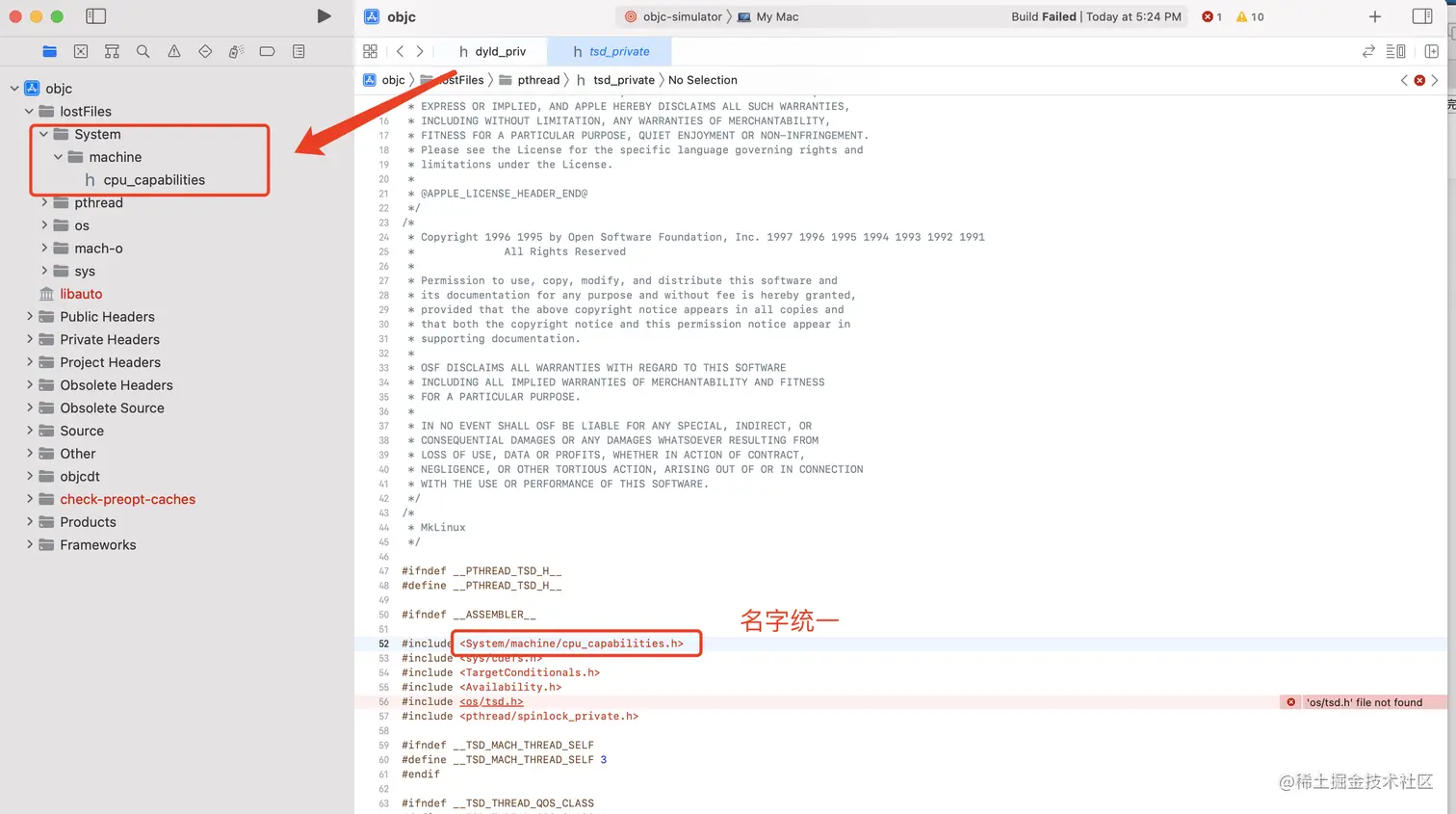Select the Frameworks group
The height and width of the screenshot is (814, 1456).
[x=87, y=545]
